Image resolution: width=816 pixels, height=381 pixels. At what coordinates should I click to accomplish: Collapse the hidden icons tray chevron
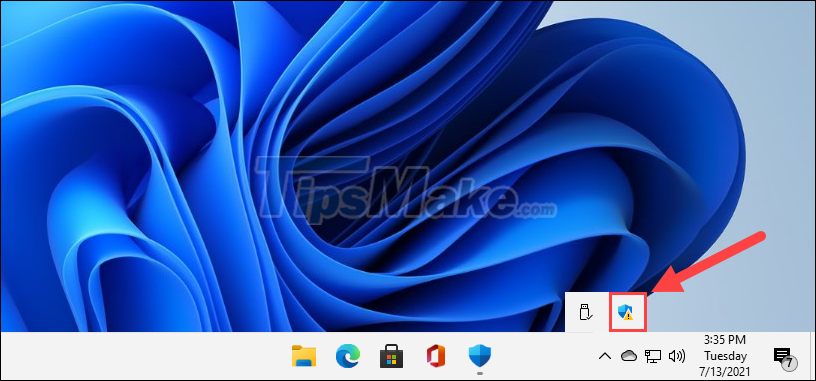pos(604,356)
